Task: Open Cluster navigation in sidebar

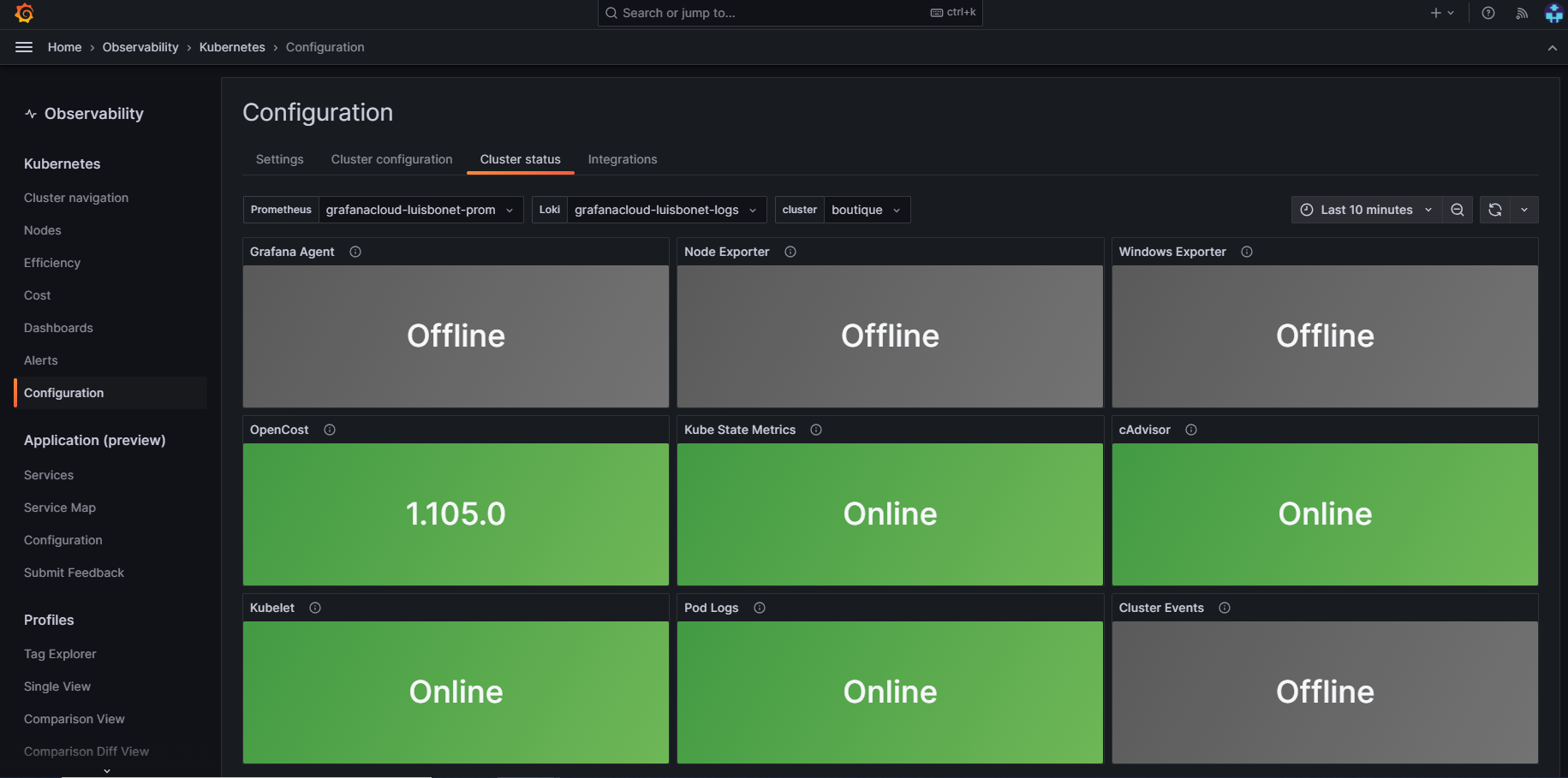Action: pyautogui.click(x=76, y=198)
